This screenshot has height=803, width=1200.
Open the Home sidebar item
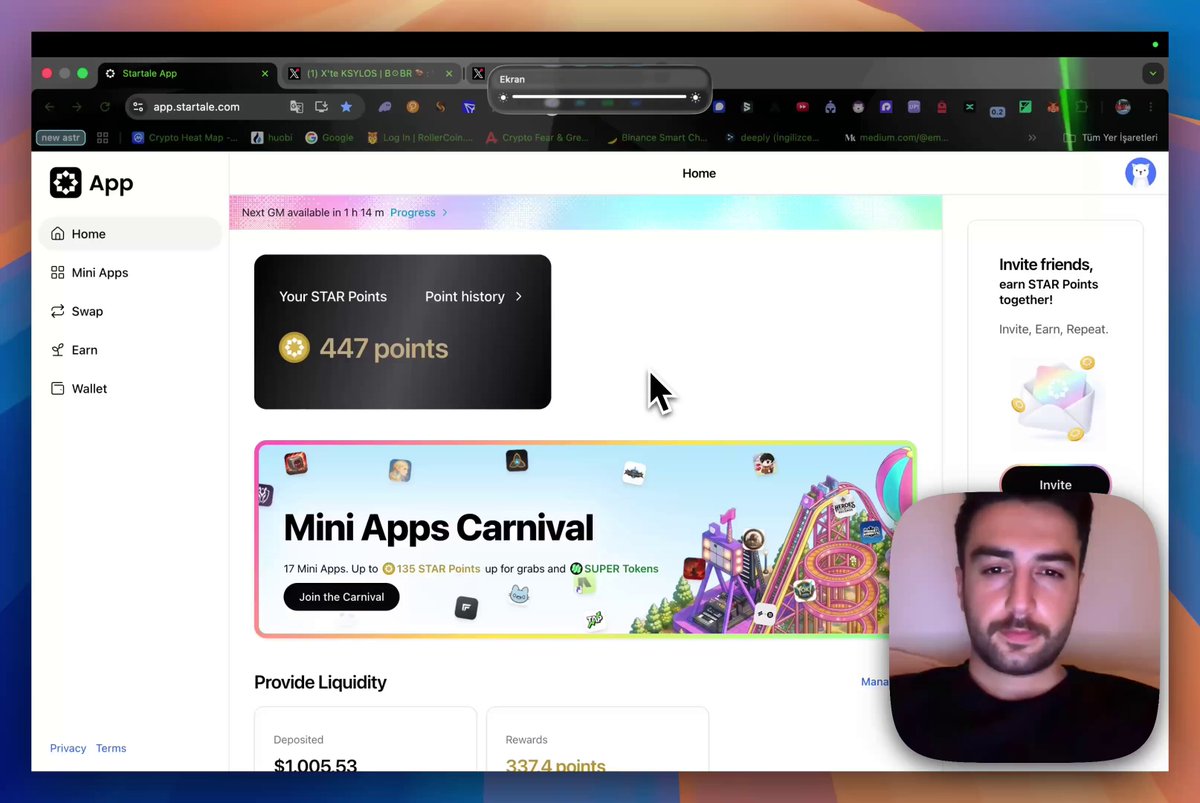(130, 234)
